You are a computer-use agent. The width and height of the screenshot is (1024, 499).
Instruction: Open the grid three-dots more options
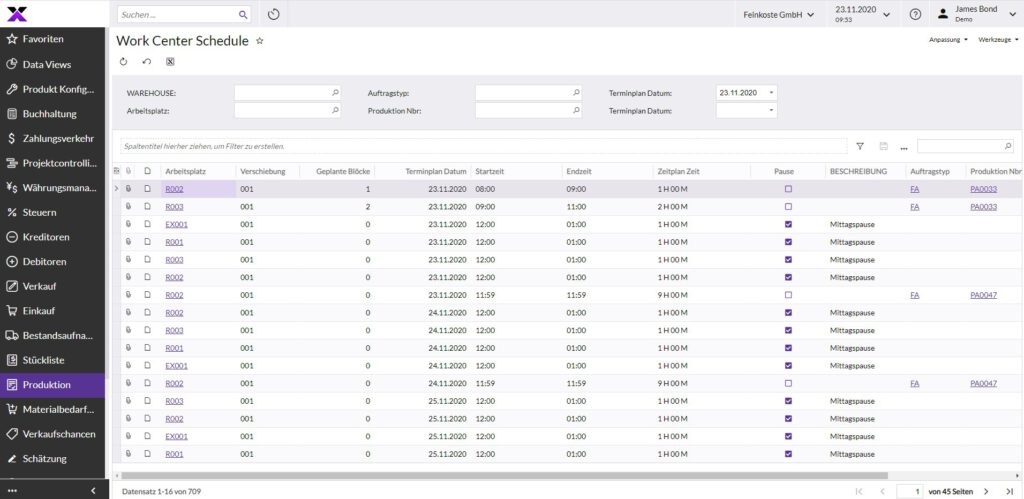pyautogui.click(x=904, y=147)
